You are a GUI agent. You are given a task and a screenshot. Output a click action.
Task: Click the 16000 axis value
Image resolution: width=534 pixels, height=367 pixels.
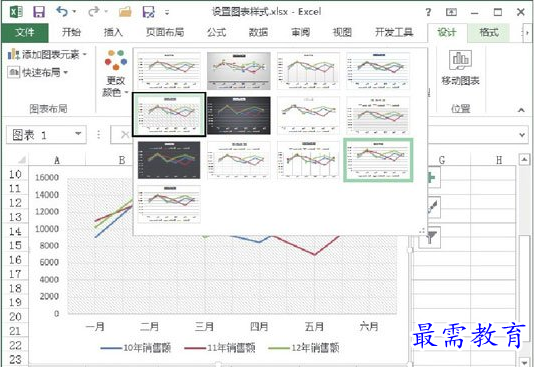[x=47, y=177]
